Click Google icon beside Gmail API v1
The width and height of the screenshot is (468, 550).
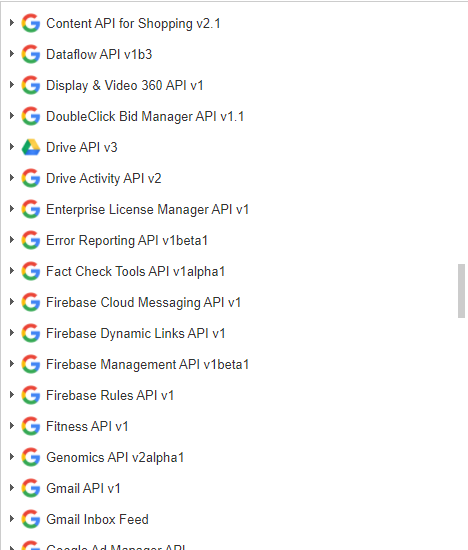coord(31,488)
